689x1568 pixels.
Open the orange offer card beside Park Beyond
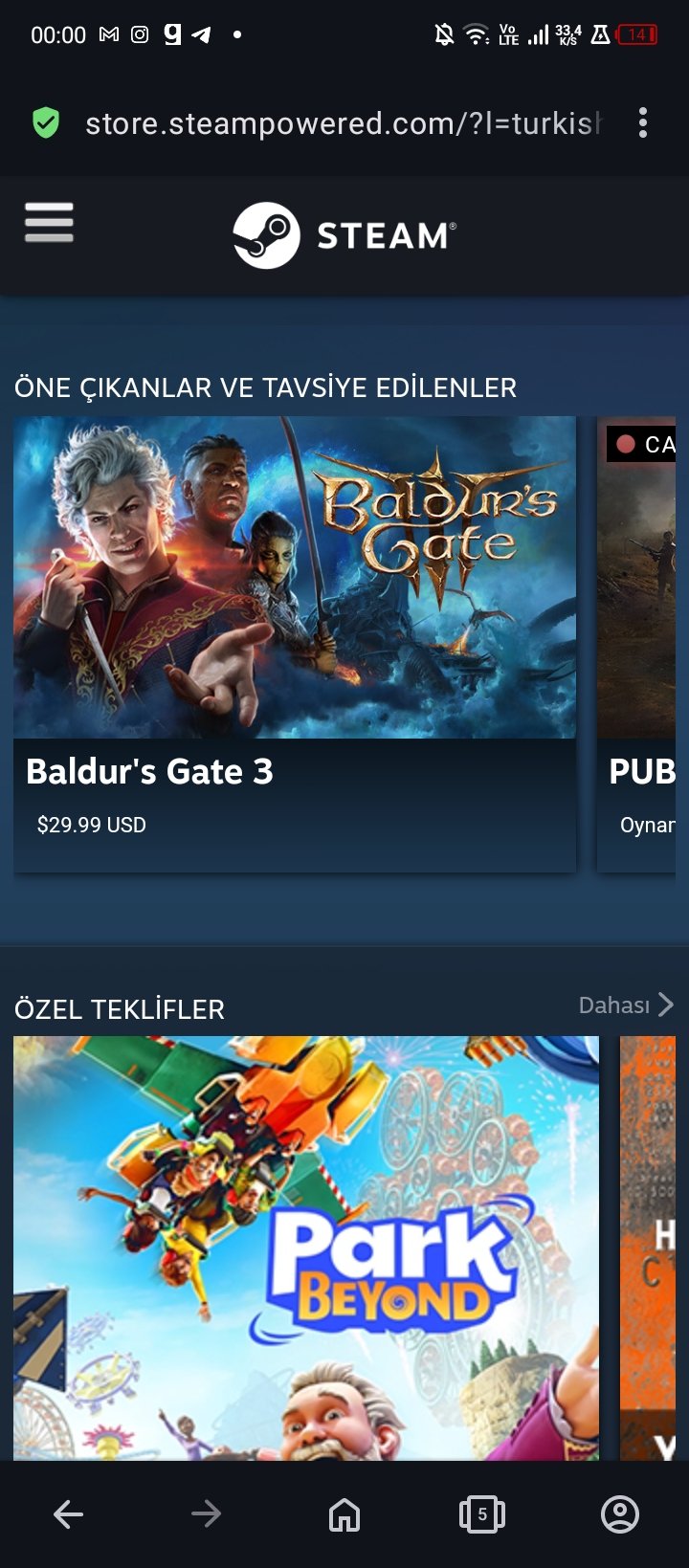click(x=648, y=1248)
